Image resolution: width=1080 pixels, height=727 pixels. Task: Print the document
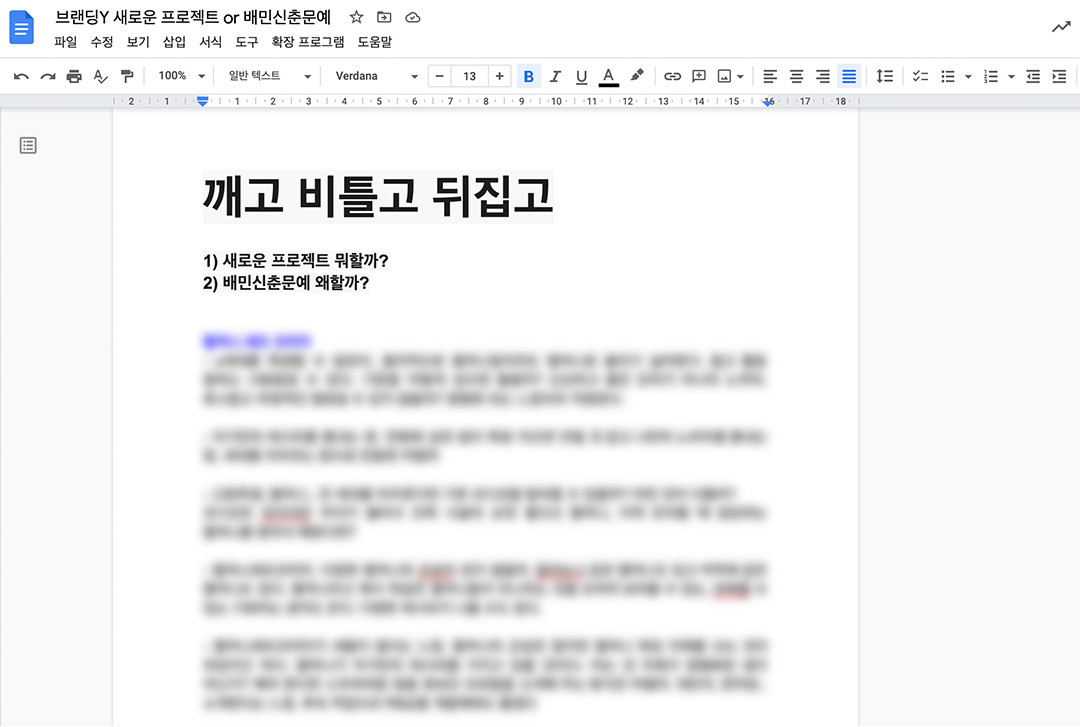(74, 76)
